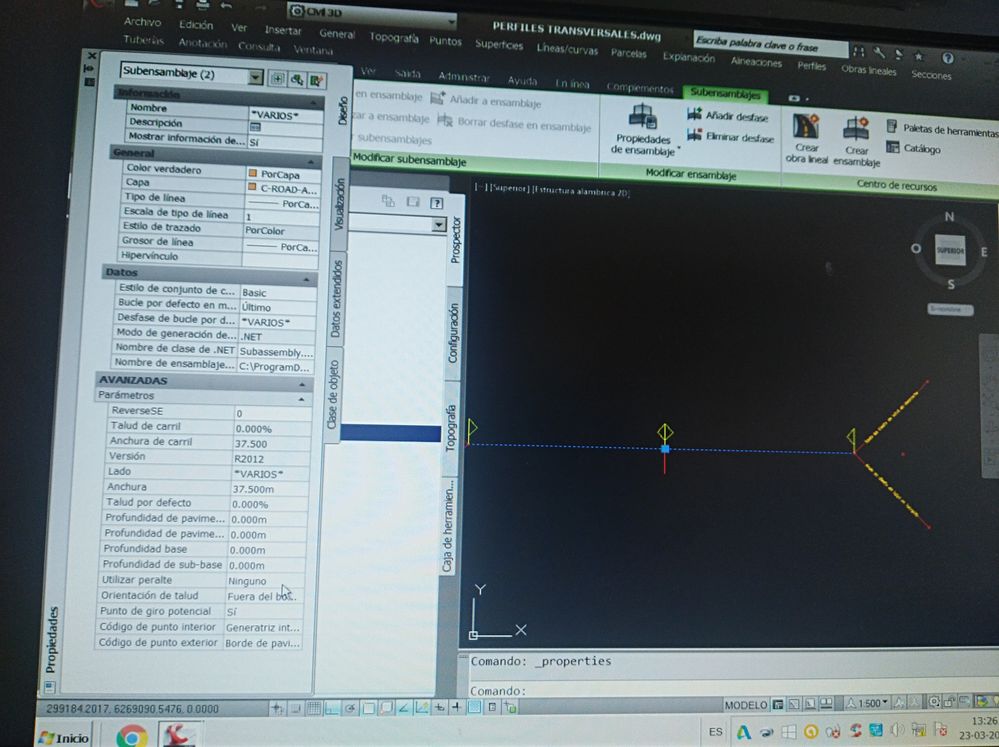Expand the Propiedades de ensamblaje dropdown arrow
Viewport: 999px width, 747px height.
point(679,150)
